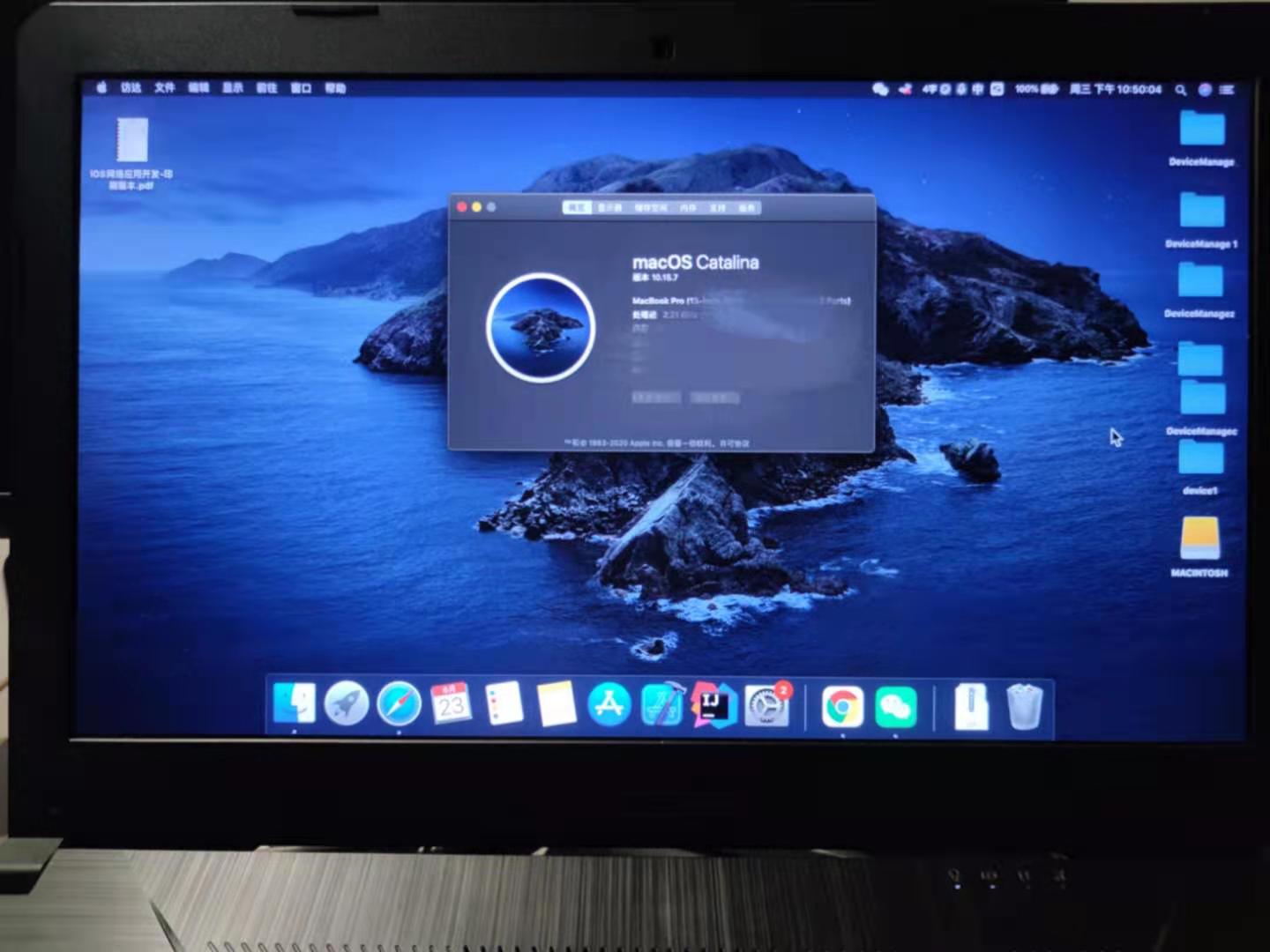Open the 编辑 (Edit) menu
This screenshot has width=1270, height=952.
coord(198,87)
